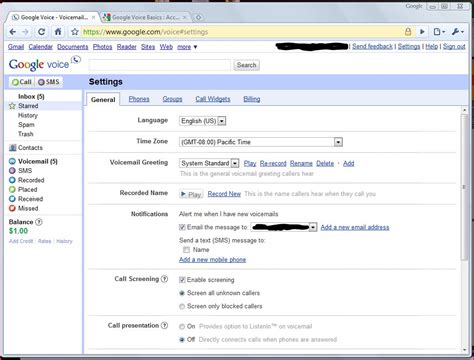
Task: Click the Recorded circle icon
Action: click(x=12, y=180)
